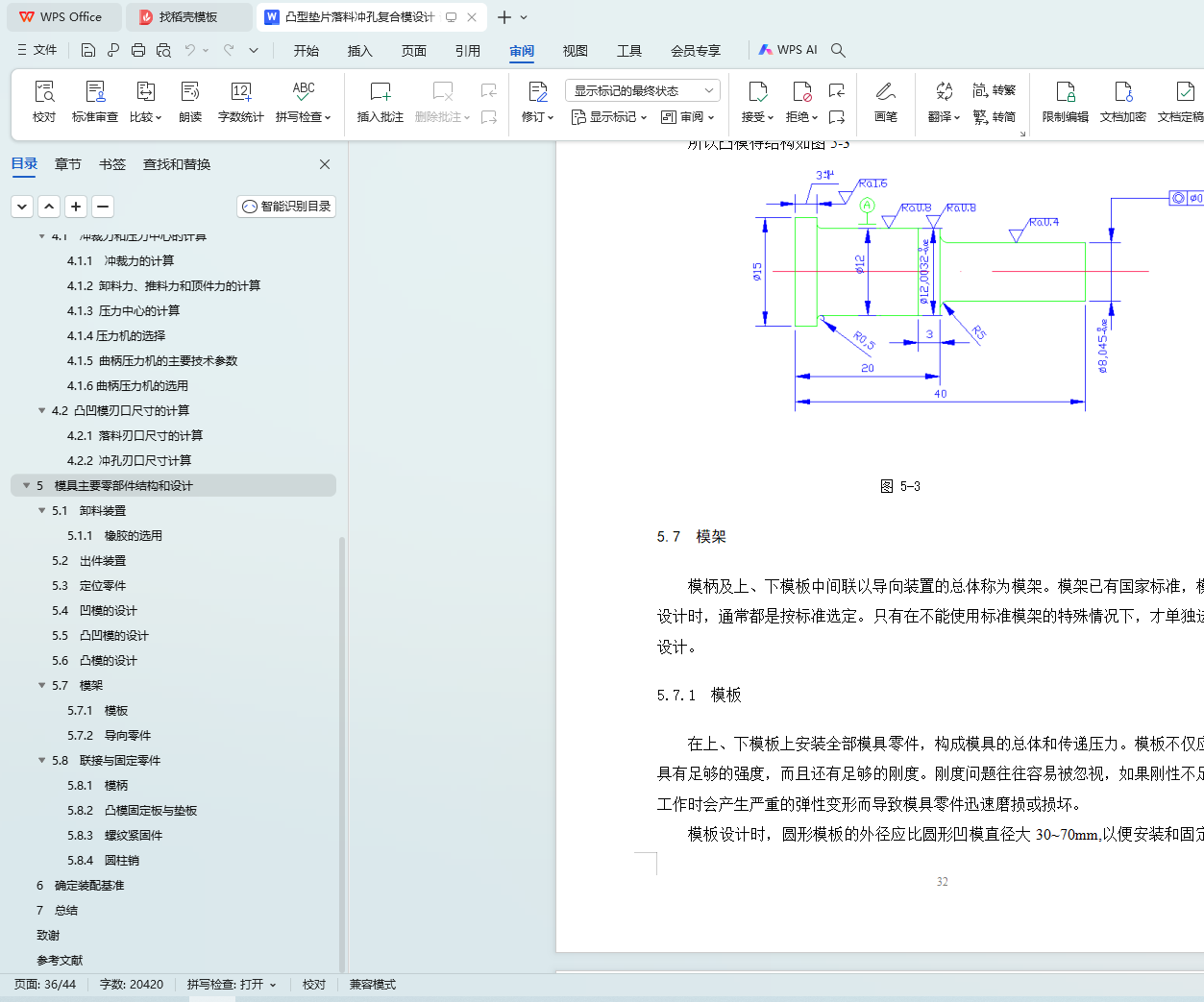Switch to the 书签 navigation tab
The image size is (1204, 1002).
click(x=112, y=164)
